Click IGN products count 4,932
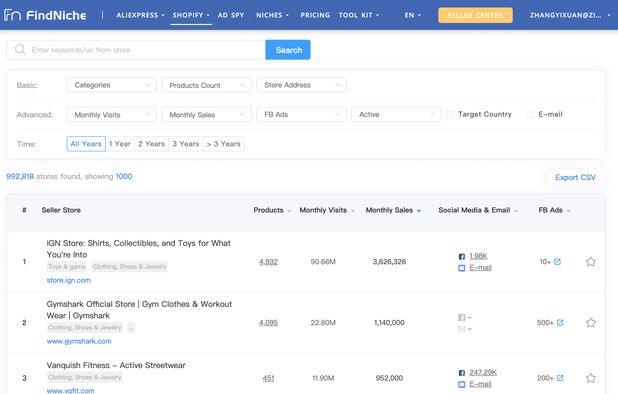The height and width of the screenshot is (394, 618). coord(268,262)
